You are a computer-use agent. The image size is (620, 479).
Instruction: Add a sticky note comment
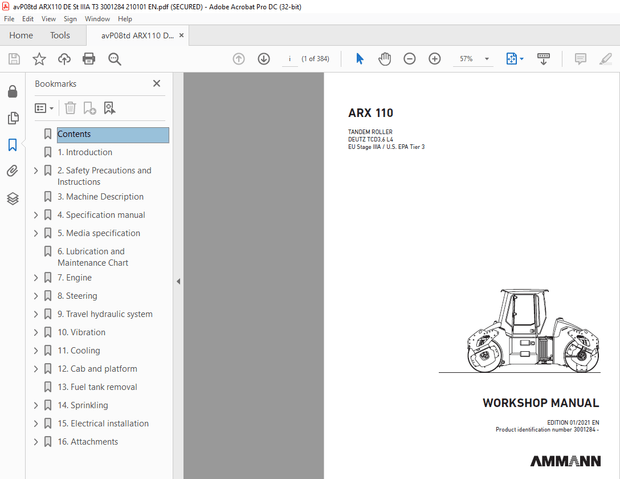[580, 59]
